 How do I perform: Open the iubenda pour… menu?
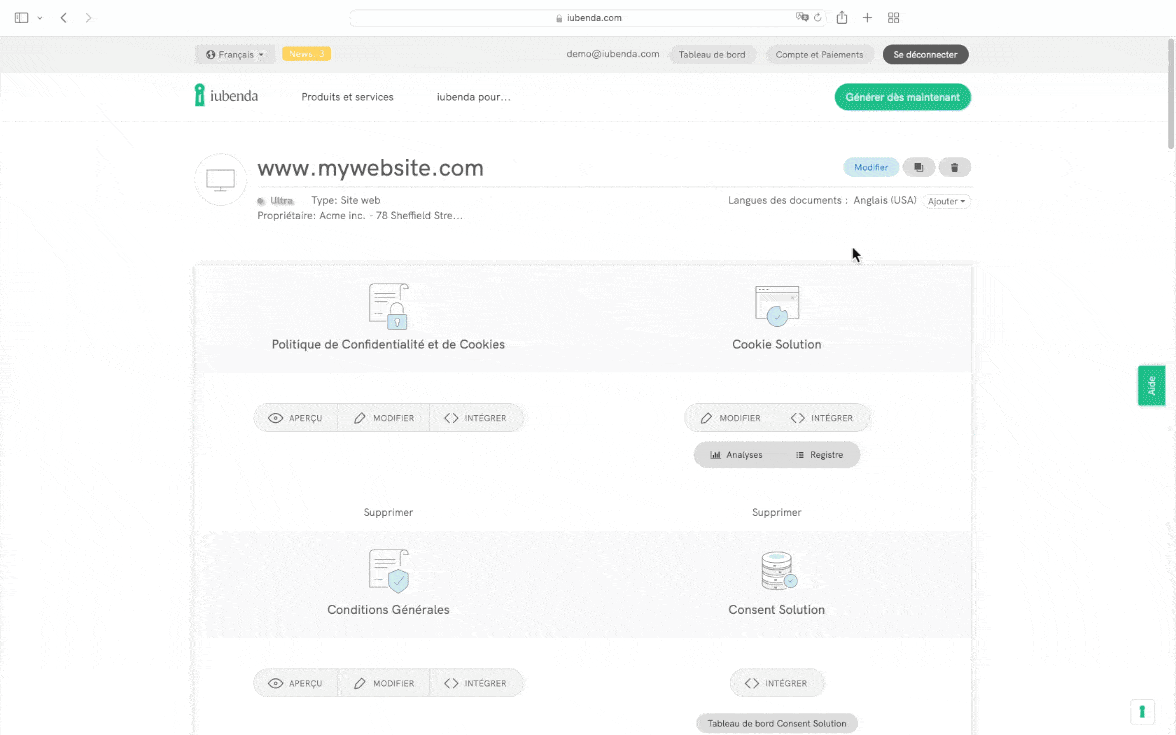(x=473, y=97)
